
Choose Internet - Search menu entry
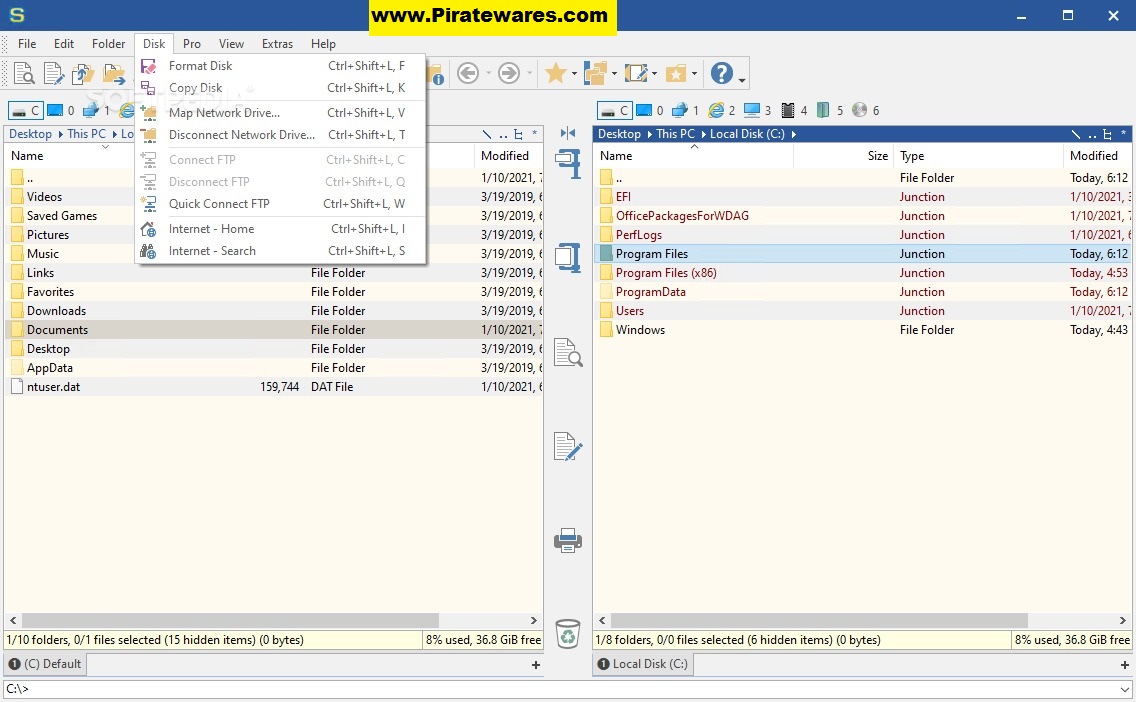tap(281, 251)
